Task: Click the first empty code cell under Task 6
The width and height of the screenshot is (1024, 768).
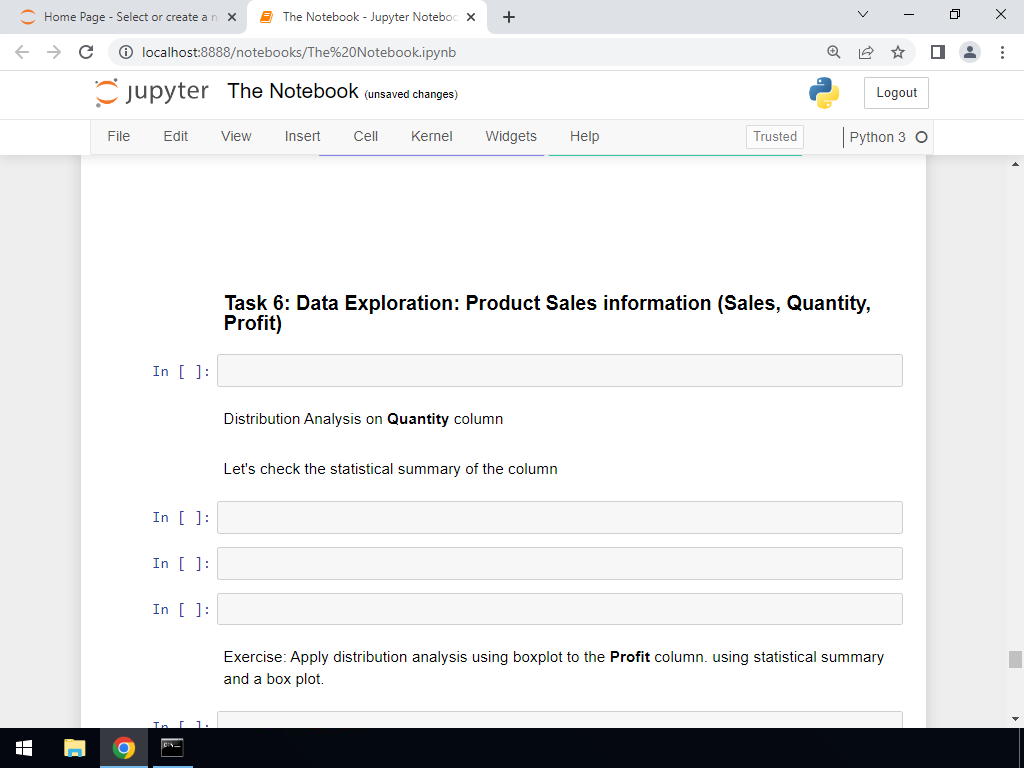Action: pyautogui.click(x=559, y=371)
